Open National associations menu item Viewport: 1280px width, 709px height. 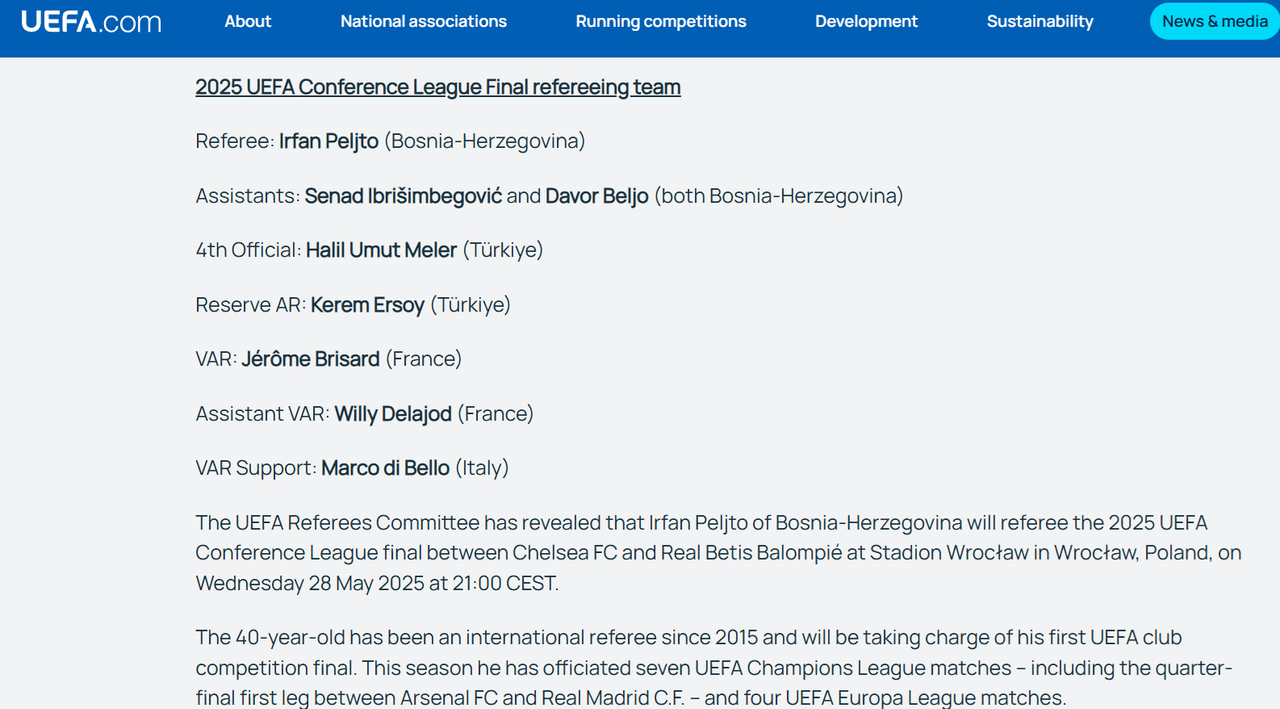[423, 21]
